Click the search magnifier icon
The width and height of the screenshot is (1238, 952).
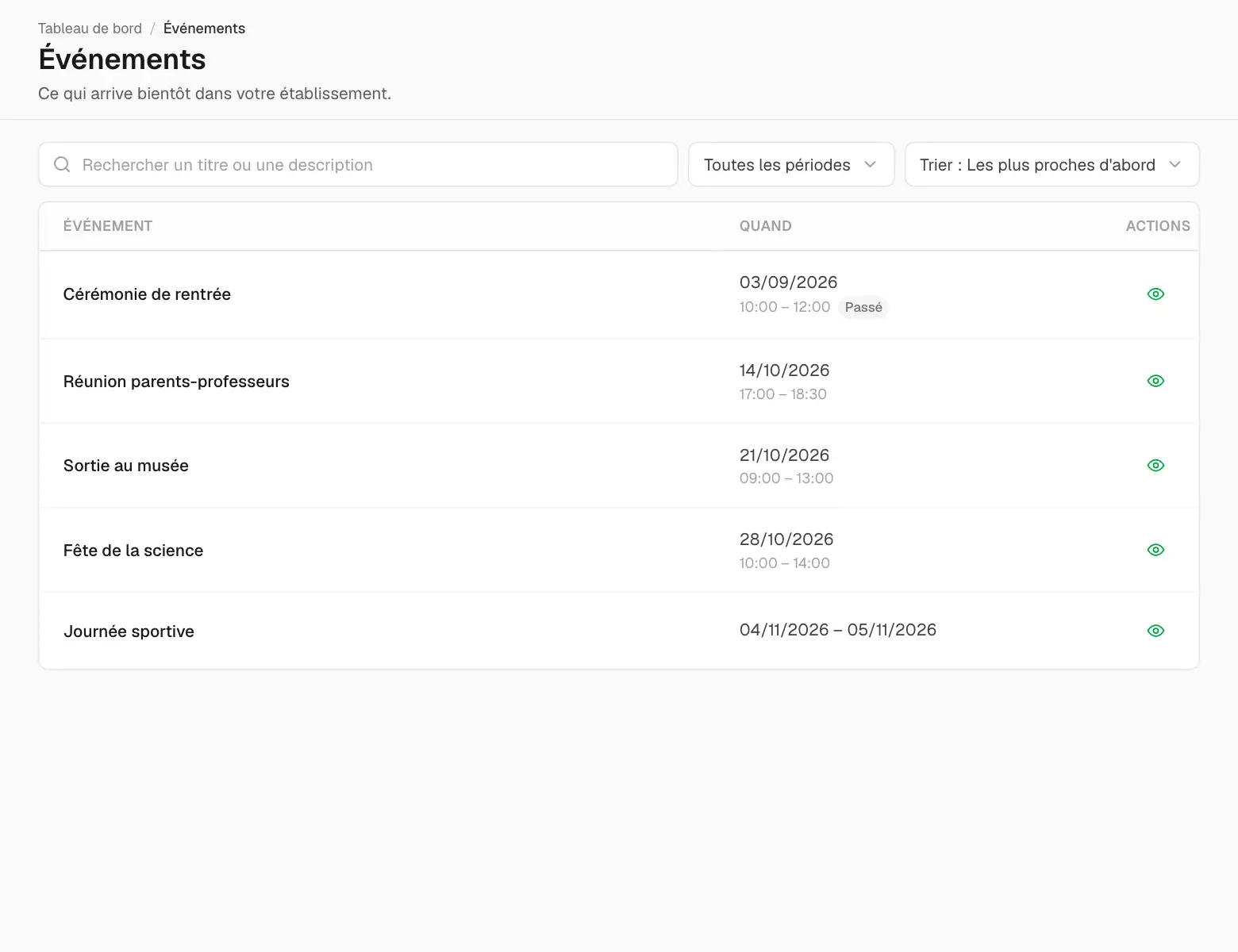click(x=62, y=165)
